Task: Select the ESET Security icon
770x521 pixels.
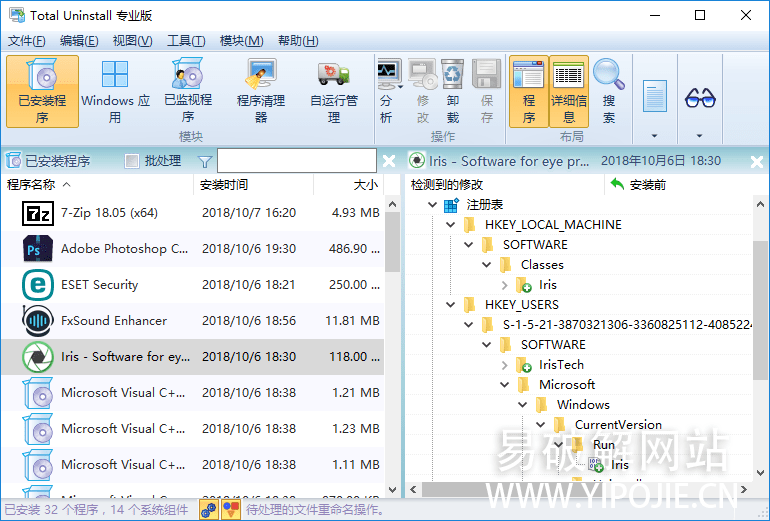Action: coord(38,285)
